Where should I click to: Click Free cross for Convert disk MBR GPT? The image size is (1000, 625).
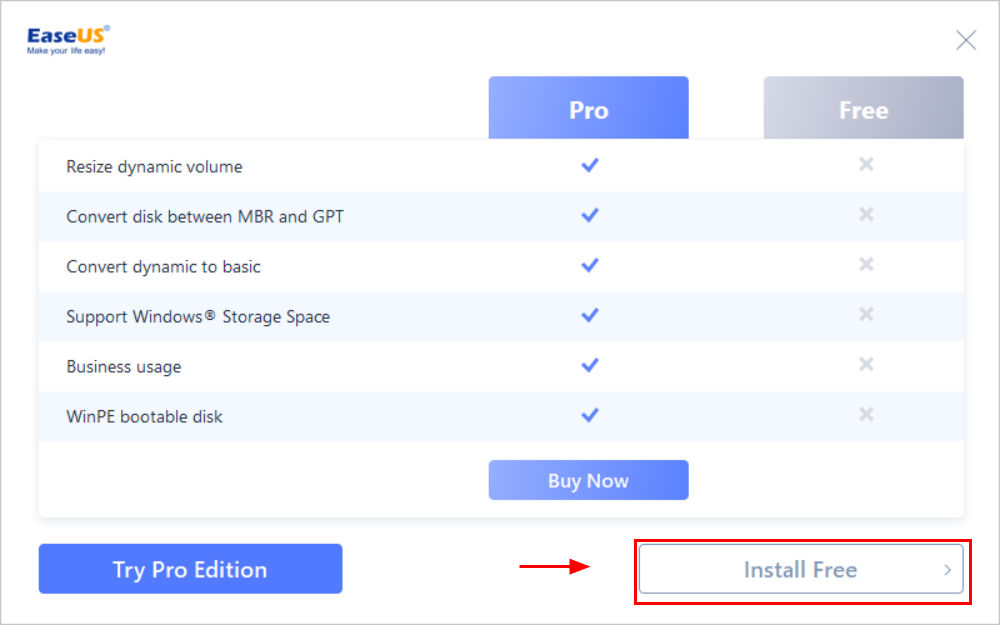pyautogui.click(x=865, y=214)
